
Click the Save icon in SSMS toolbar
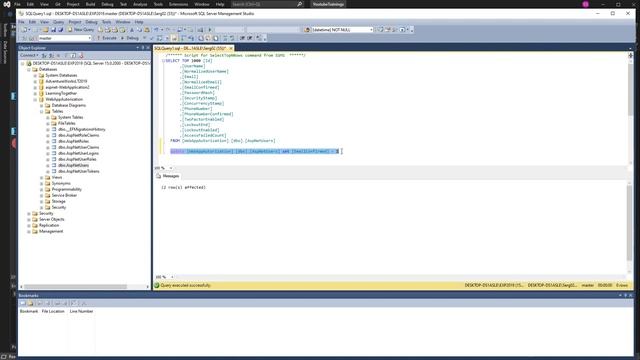tap(53, 30)
